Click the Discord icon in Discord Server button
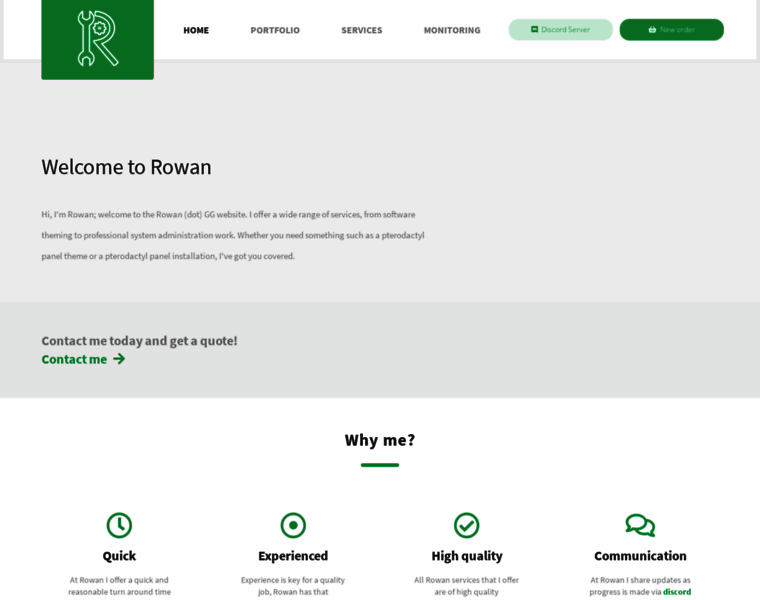This screenshot has height=600, width=760. pos(534,29)
